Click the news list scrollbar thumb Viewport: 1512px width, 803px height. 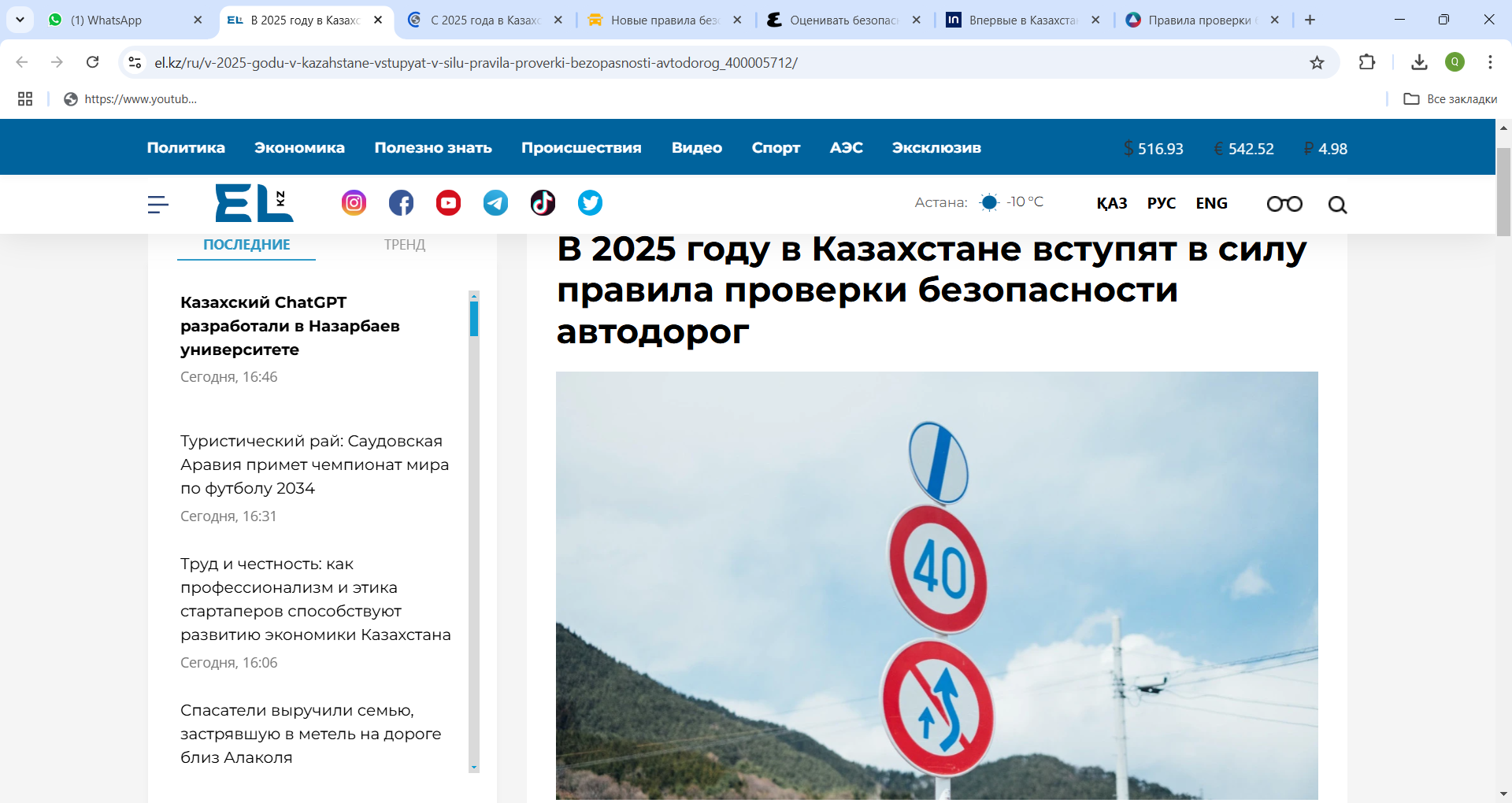coord(474,318)
